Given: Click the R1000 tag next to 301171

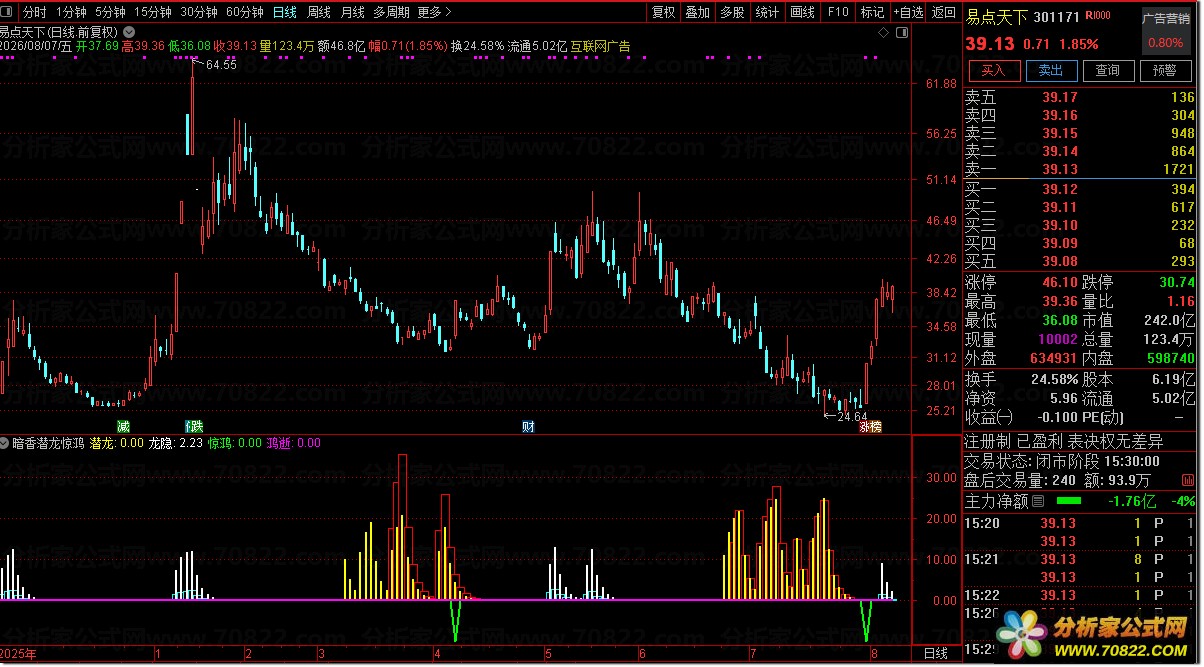Looking at the screenshot, I should pyautogui.click(x=1098, y=17).
